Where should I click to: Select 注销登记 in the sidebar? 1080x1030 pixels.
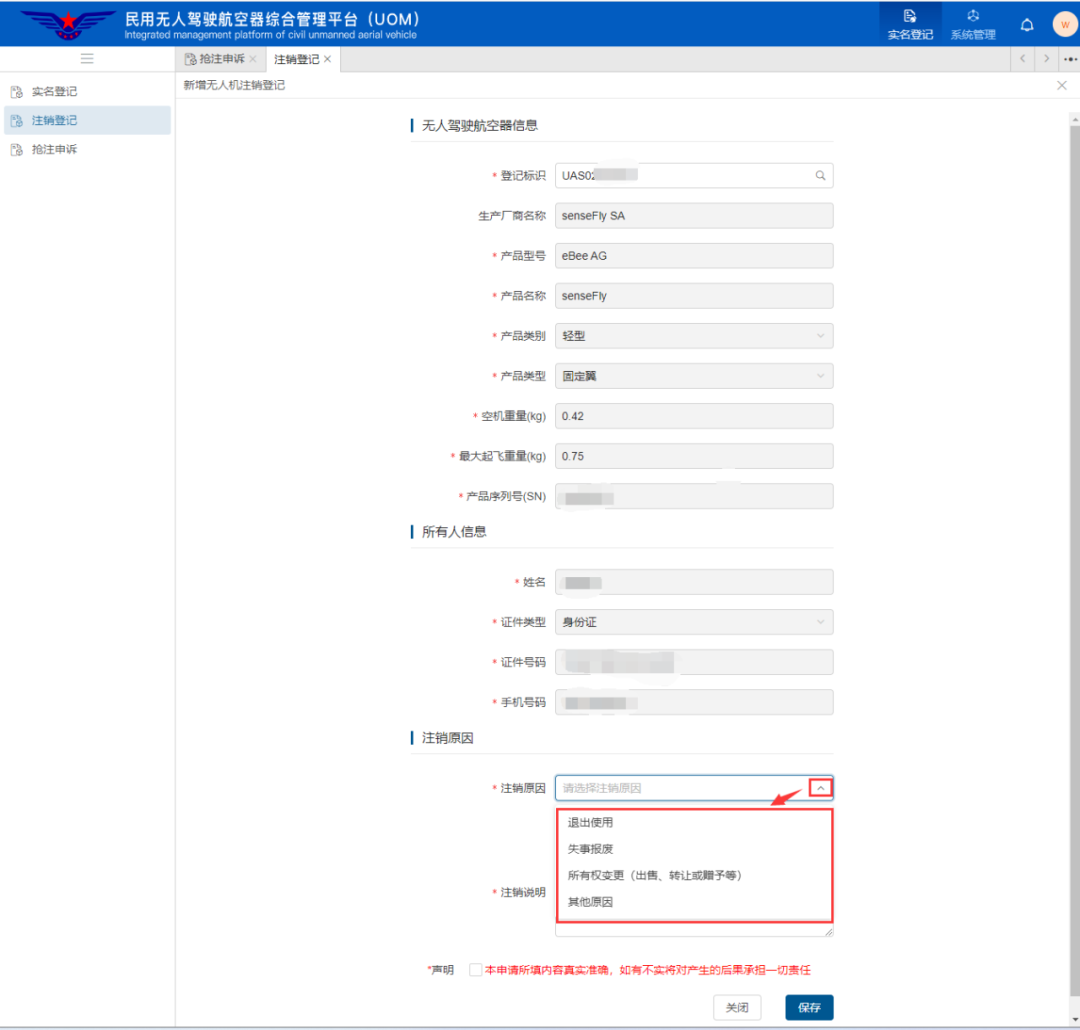point(87,121)
